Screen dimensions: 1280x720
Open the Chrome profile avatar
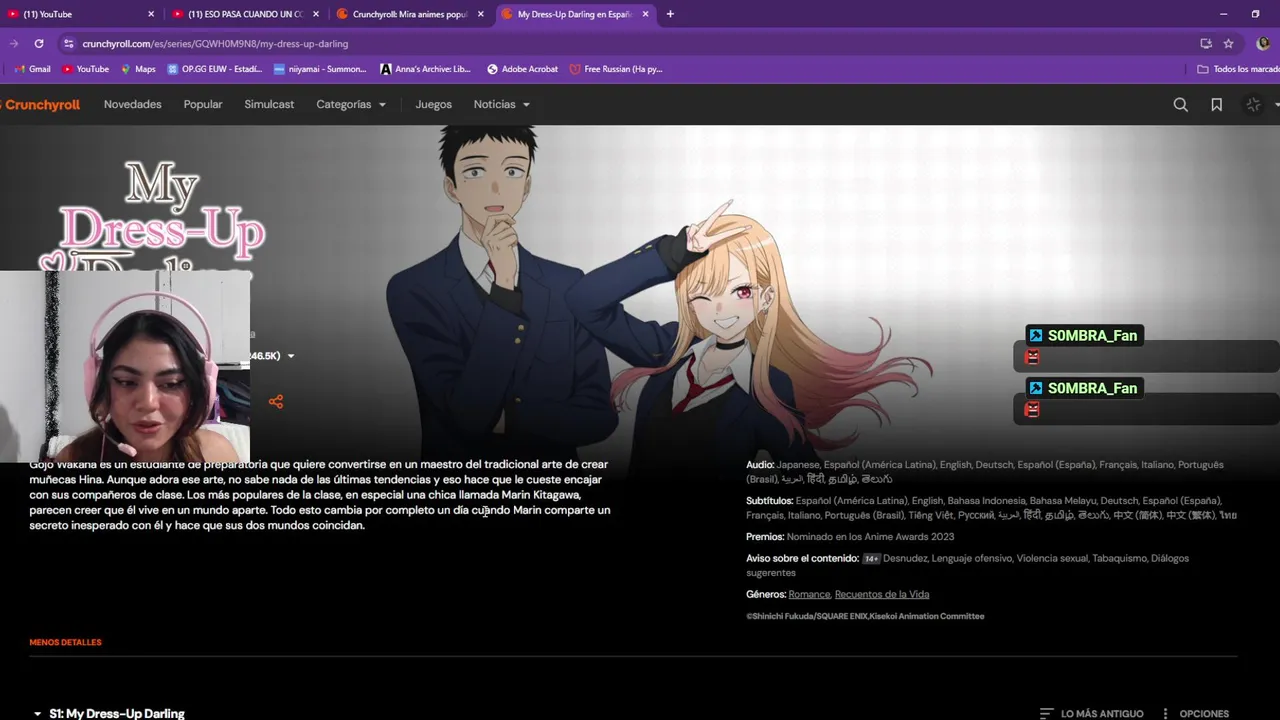click(1263, 44)
